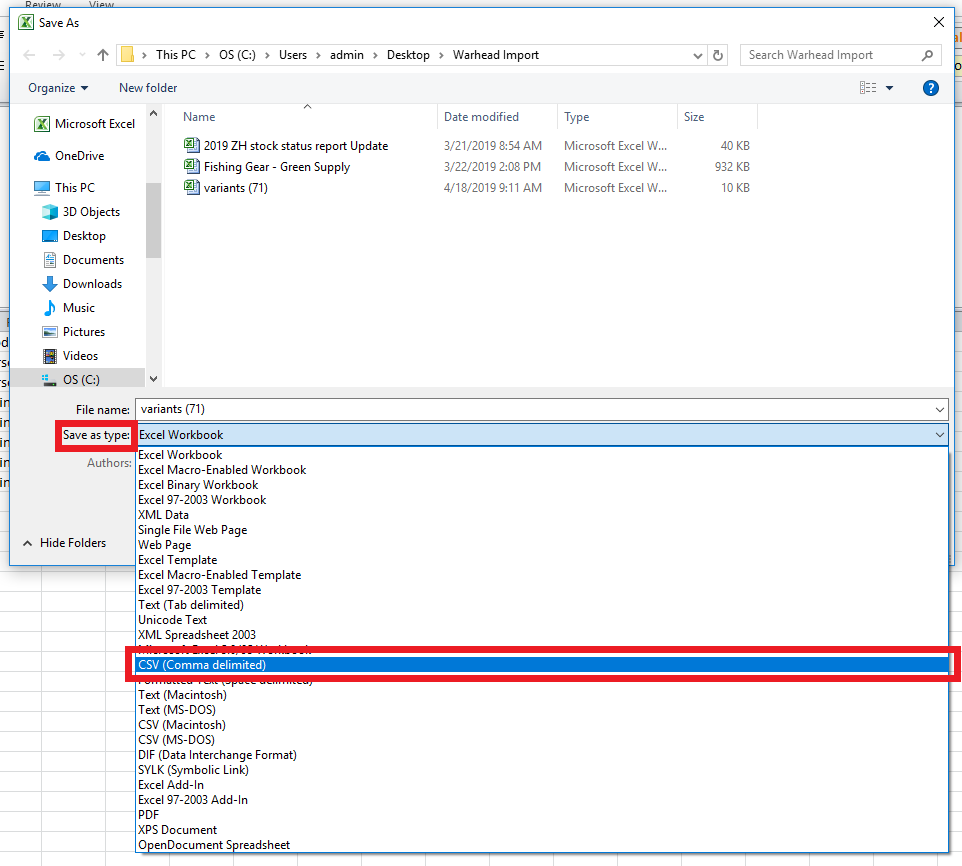Viewport: 962px width, 866px height.
Task: Select Microsoft Excel in navigation pane
Action: tap(84, 124)
